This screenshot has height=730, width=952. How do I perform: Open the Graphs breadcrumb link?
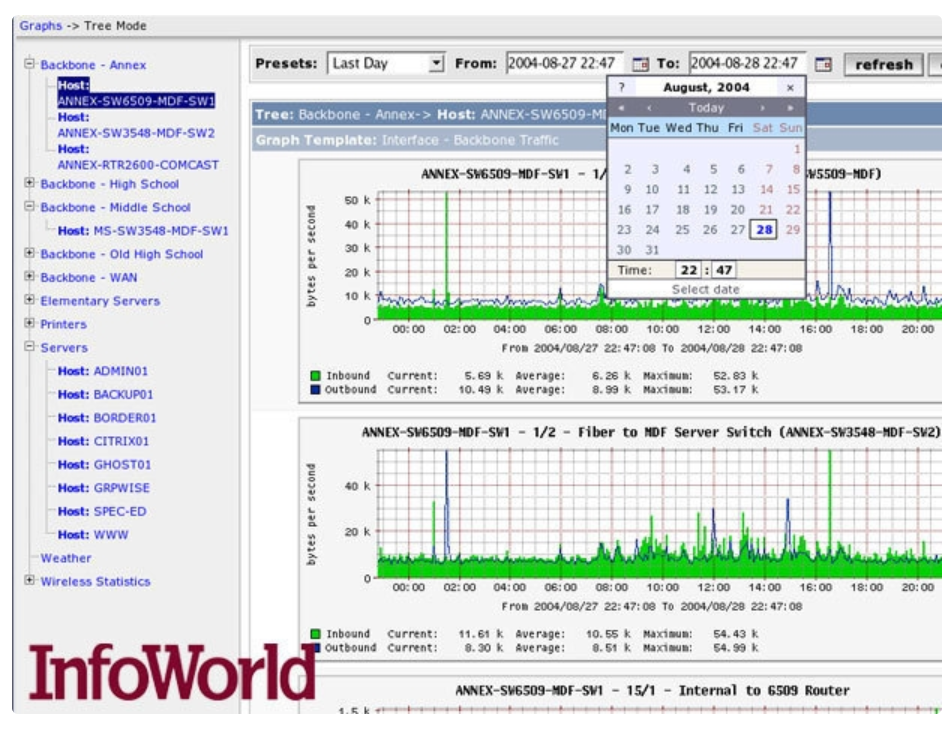41,26
